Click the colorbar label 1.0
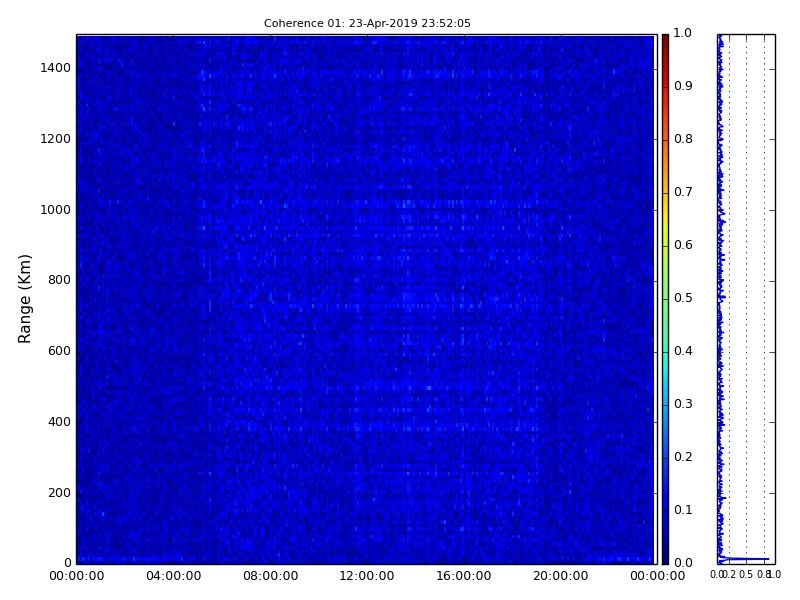Screen dimensions: 800x600 pos(683,33)
